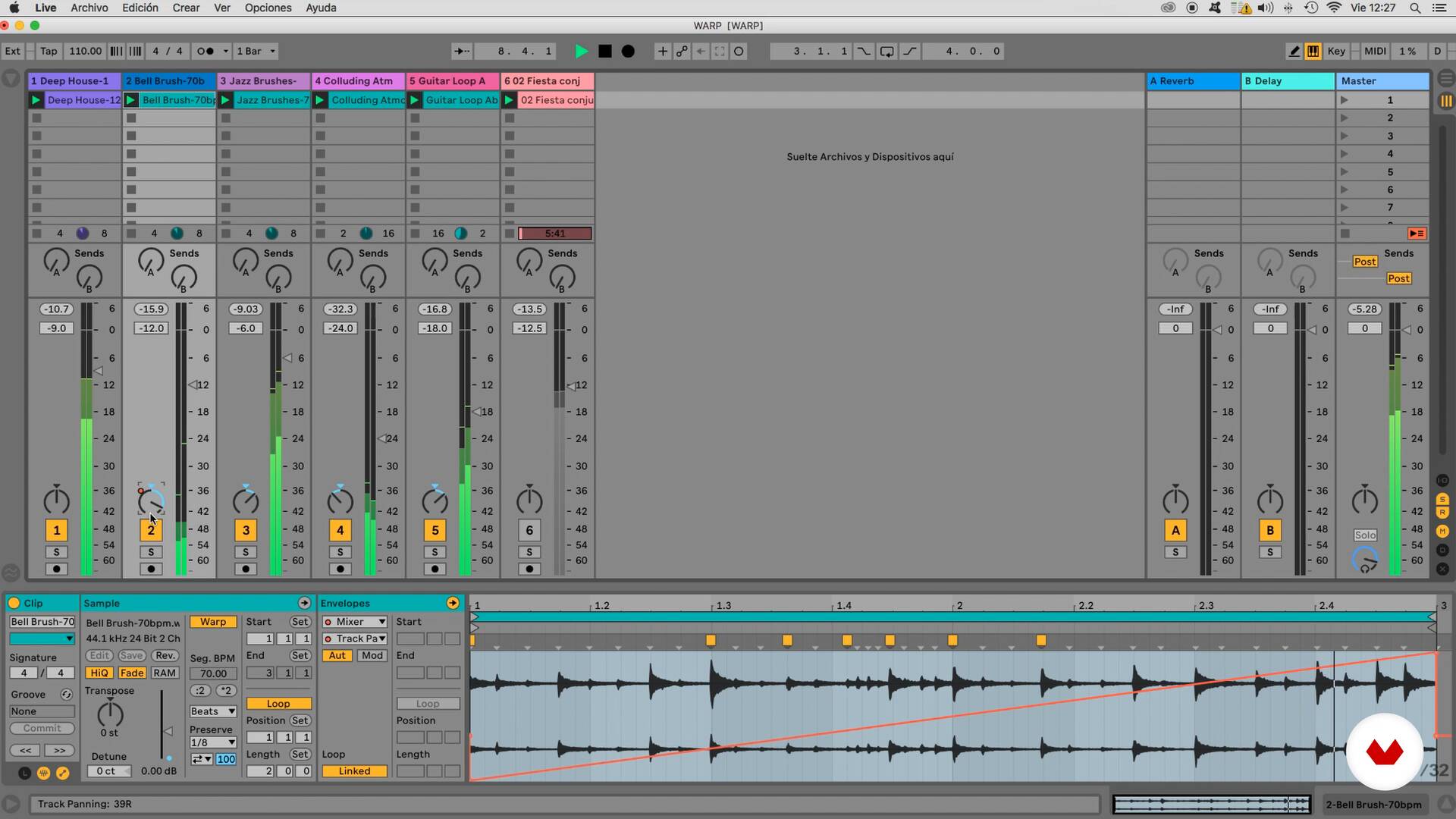
Task: Toggle the arrangement Loop switch
Action: click(x=886, y=51)
